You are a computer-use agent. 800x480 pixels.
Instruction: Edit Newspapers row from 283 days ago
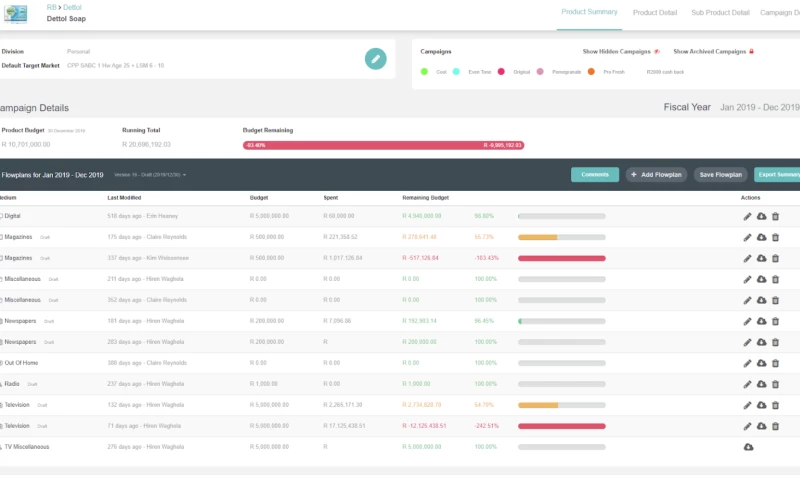[747, 342]
